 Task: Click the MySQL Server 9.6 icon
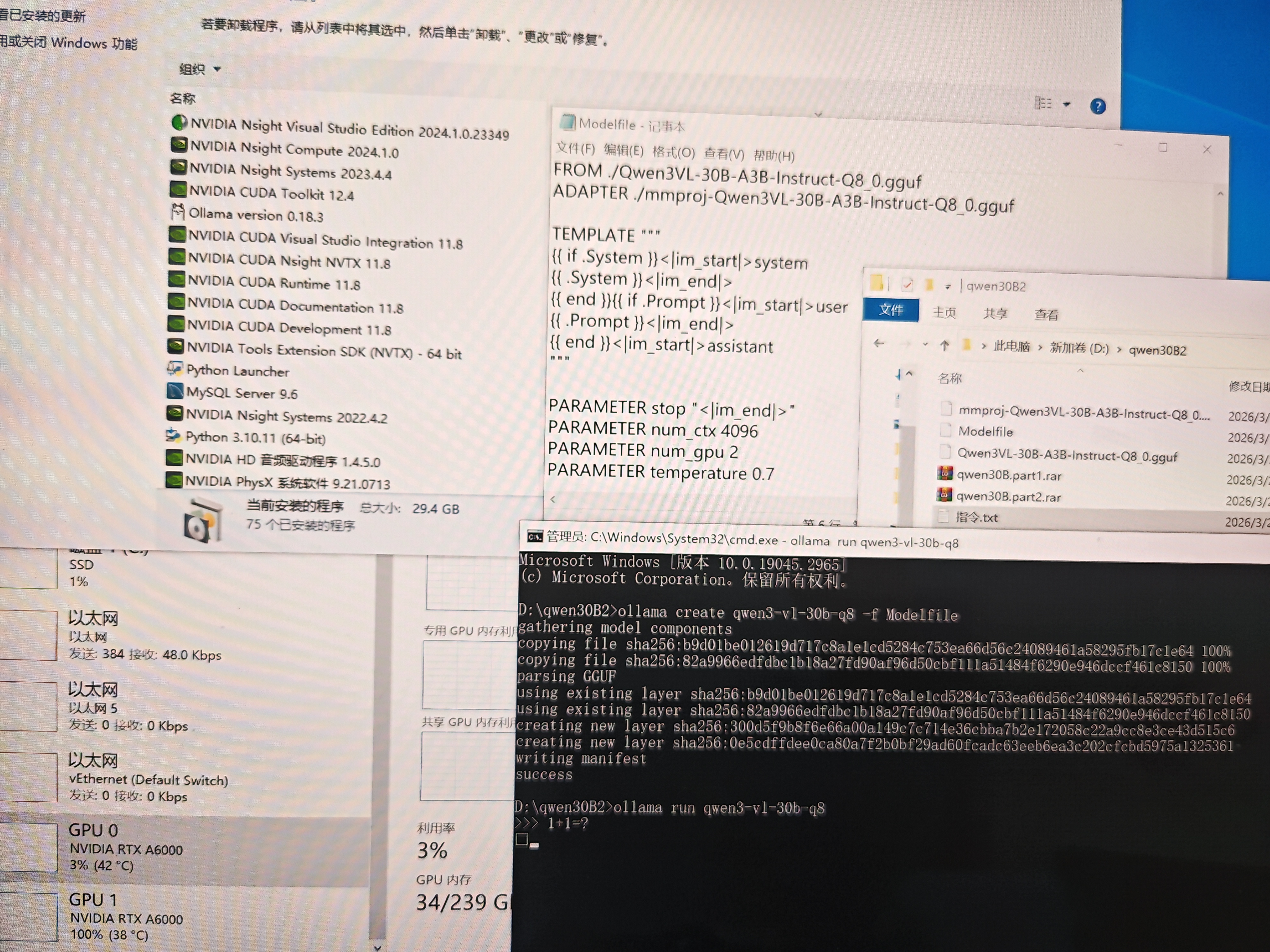(x=175, y=391)
